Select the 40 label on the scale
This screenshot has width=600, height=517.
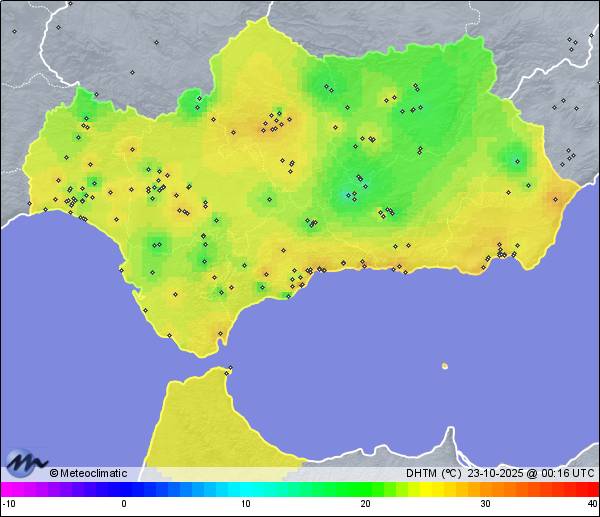pos(591,503)
